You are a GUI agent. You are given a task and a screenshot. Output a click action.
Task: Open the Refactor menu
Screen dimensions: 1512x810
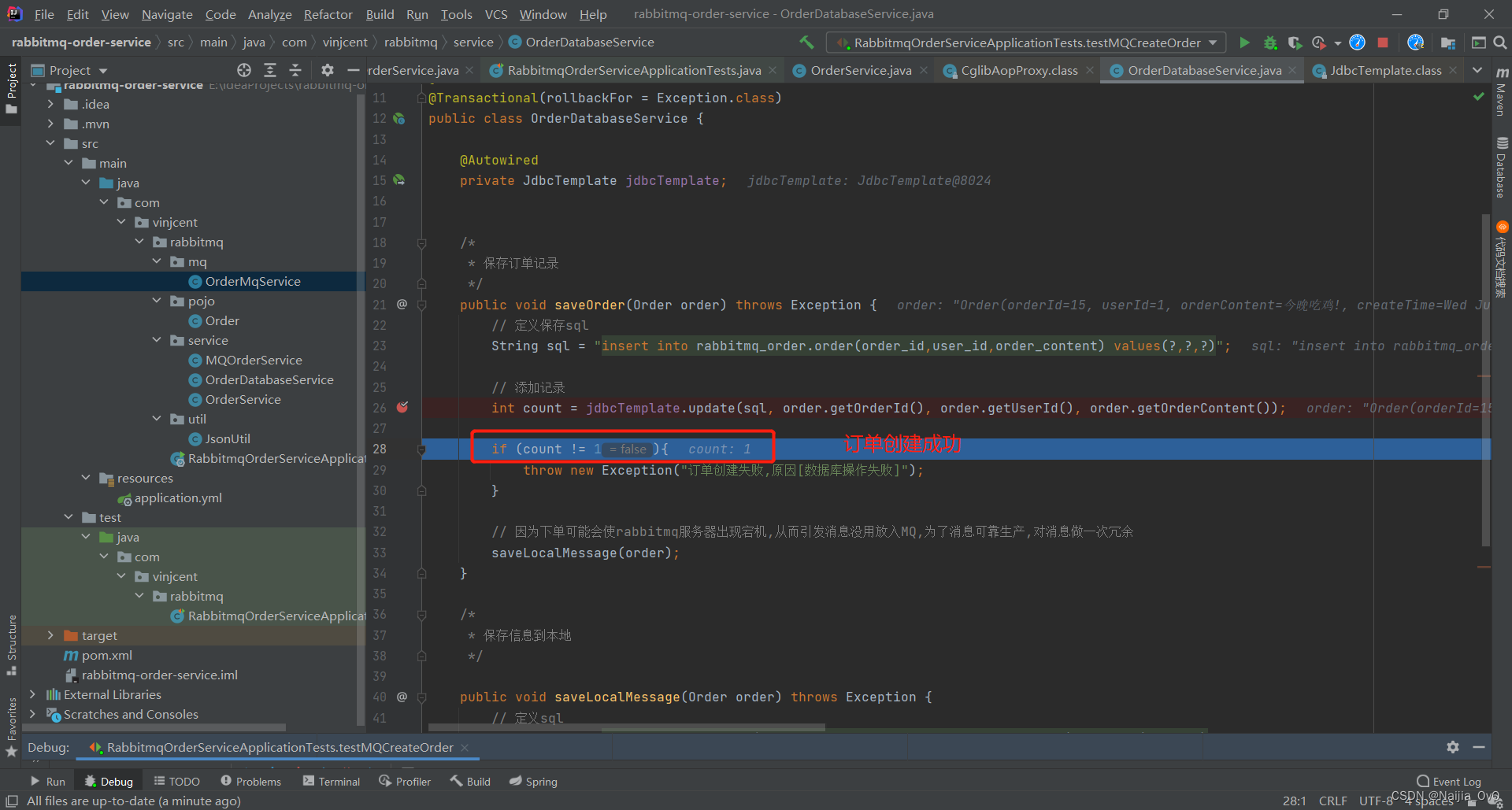[328, 14]
